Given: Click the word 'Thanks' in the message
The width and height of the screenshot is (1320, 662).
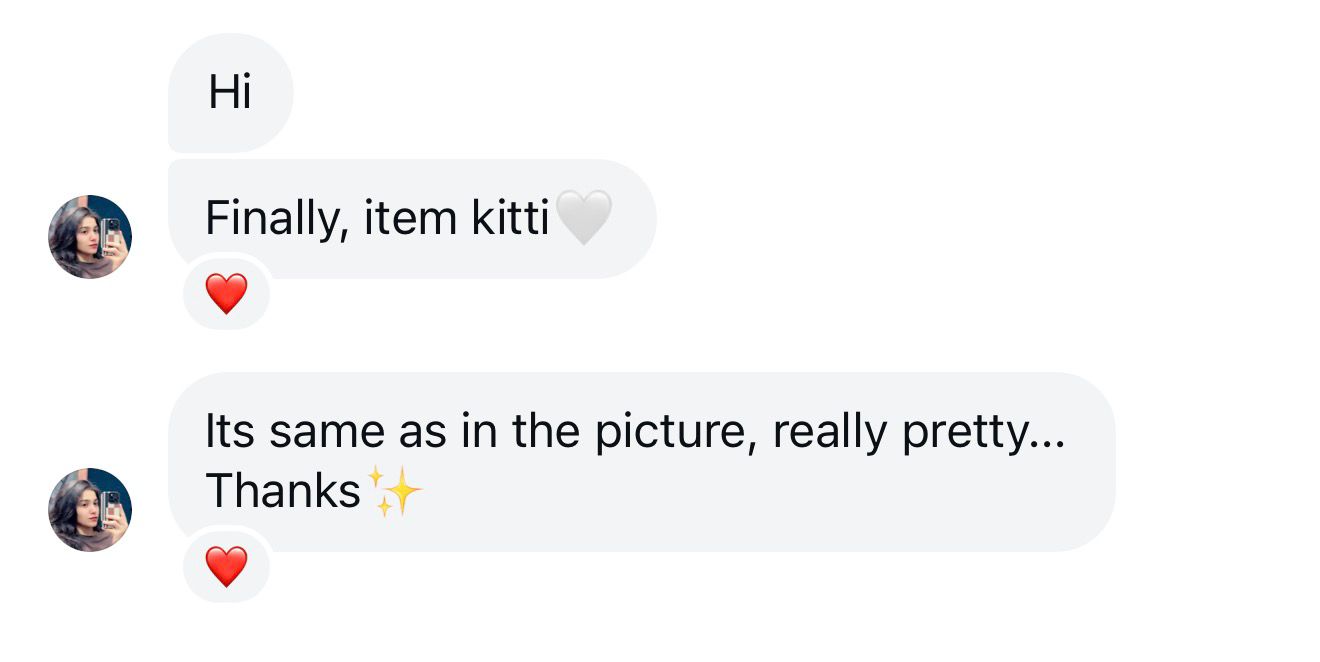Looking at the screenshot, I should coord(282,490).
